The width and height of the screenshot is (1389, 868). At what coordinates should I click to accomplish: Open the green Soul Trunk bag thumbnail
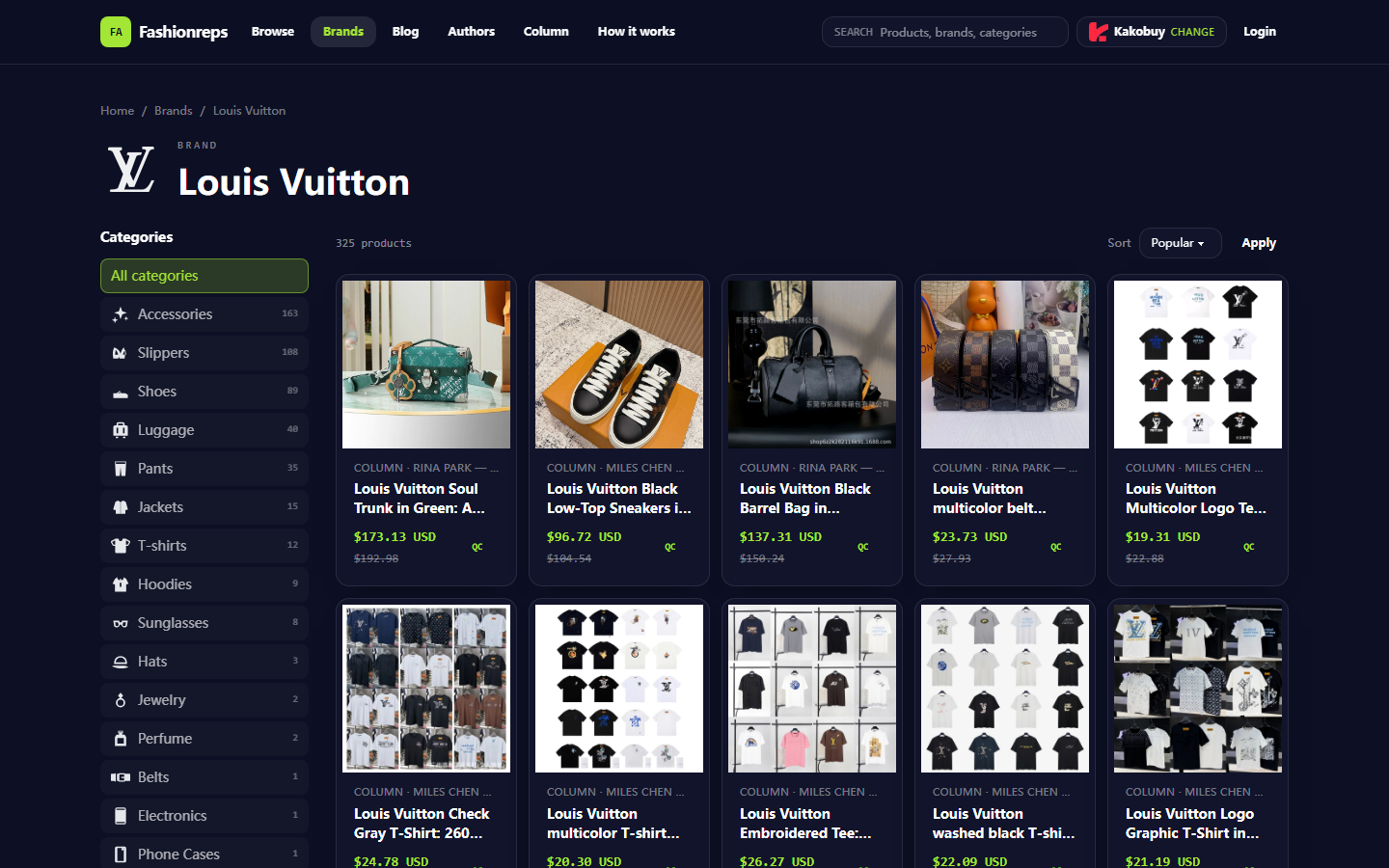pos(426,365)
